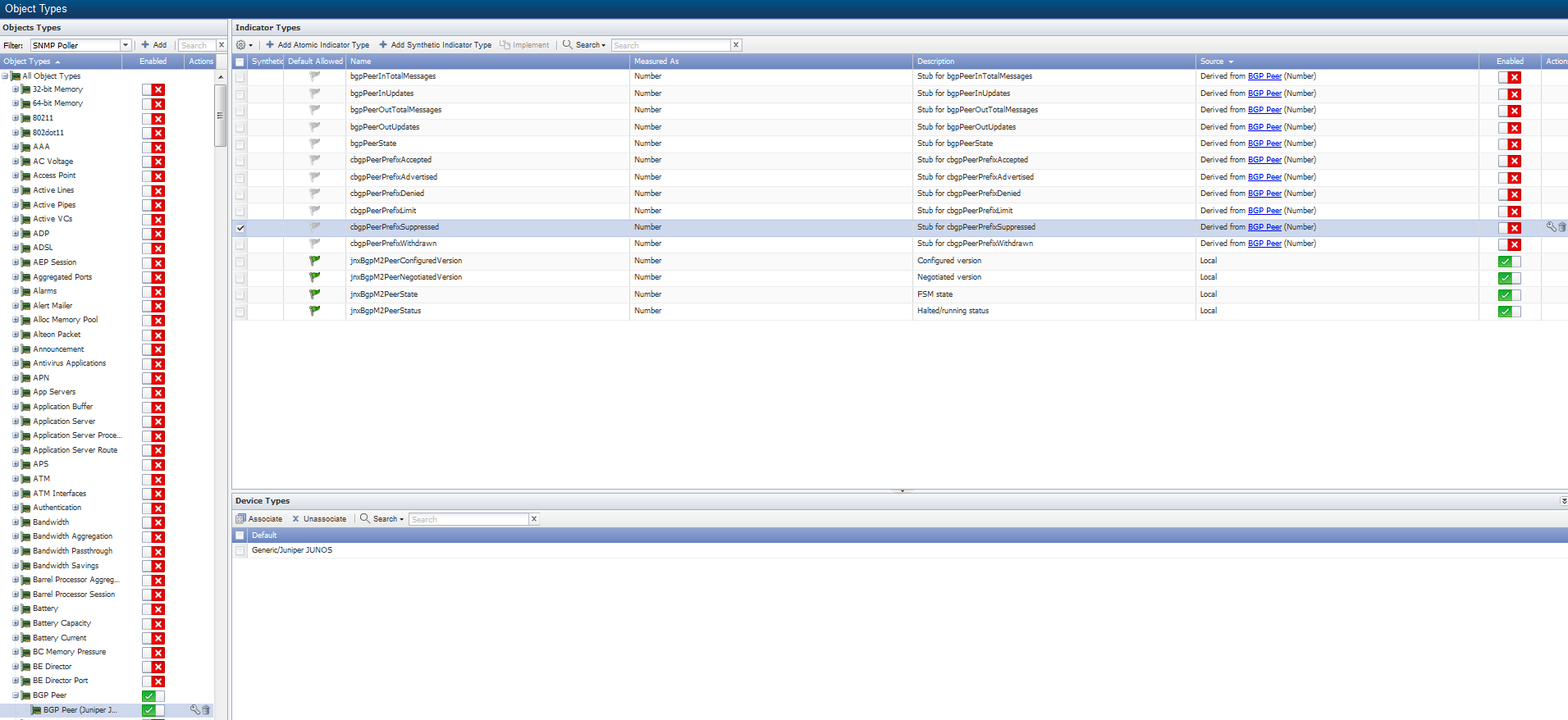Expand the ATM Interfaces node

pyautogui.click(x=16, y=494)
